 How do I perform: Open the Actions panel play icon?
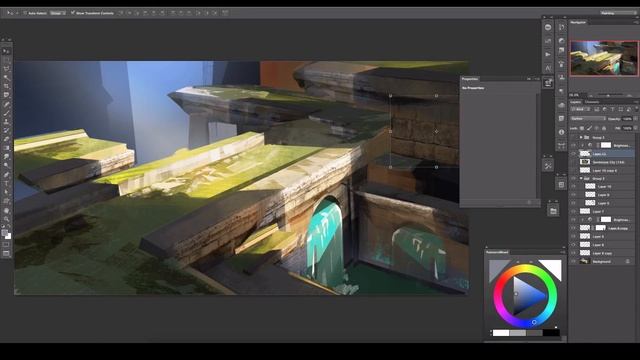(548, 54)
